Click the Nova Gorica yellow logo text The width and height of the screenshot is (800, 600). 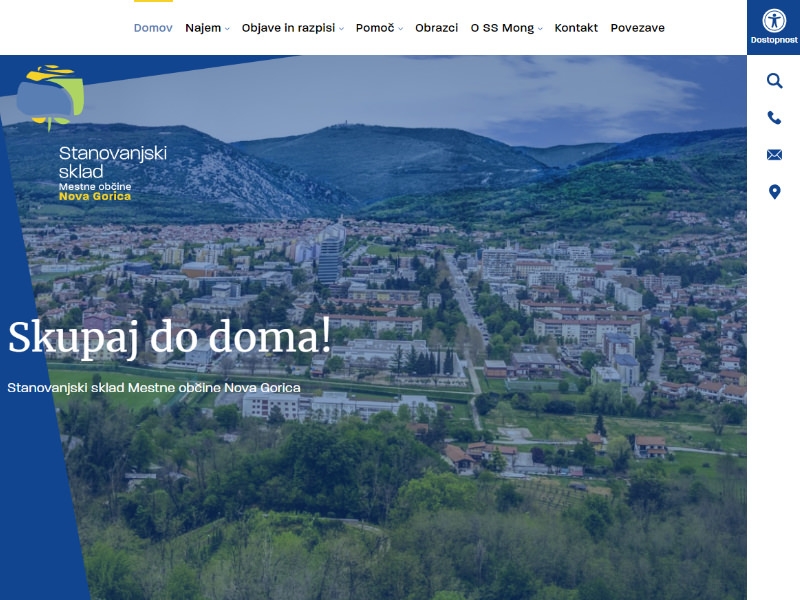point(95,196)
